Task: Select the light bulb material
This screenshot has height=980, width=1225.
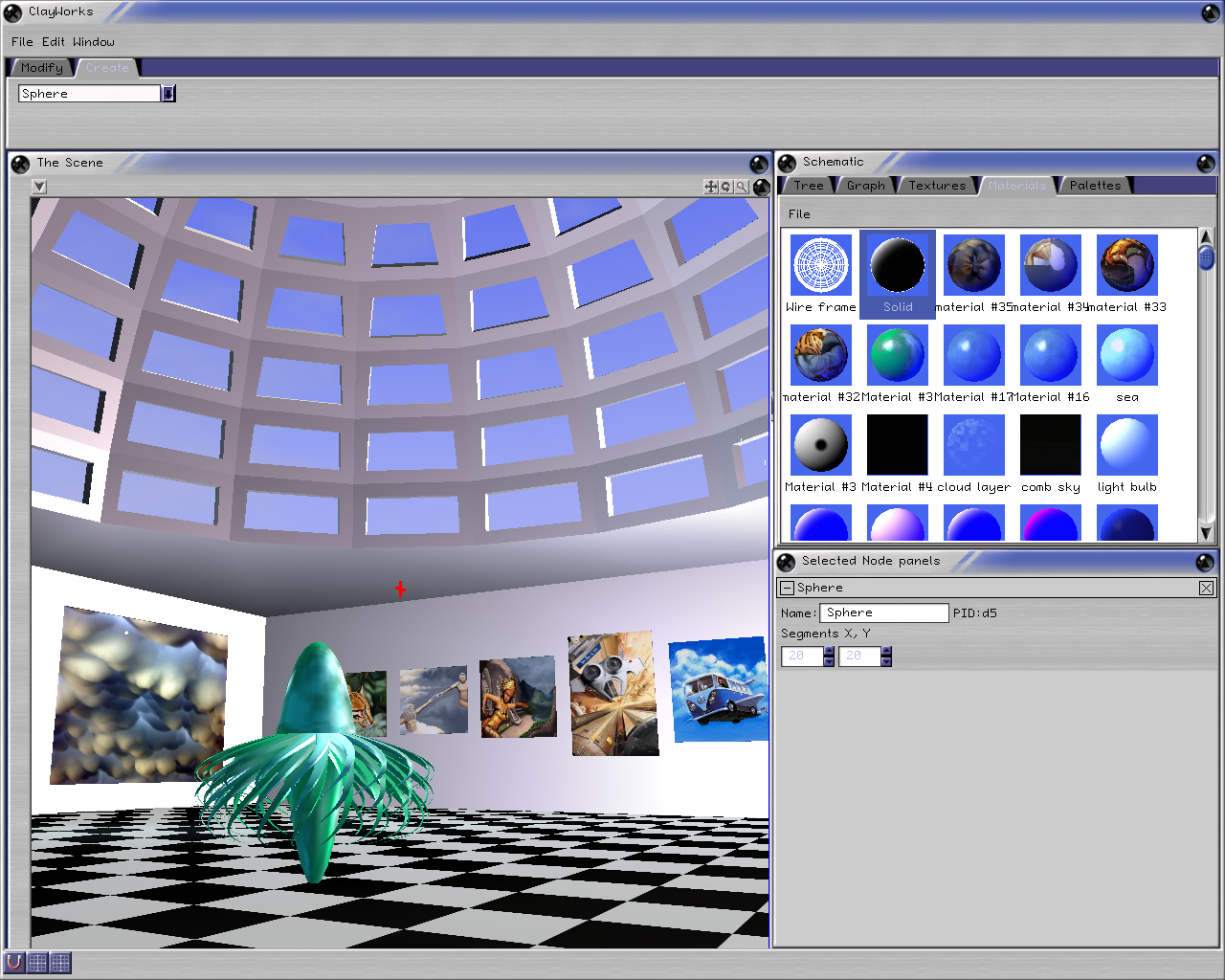Action: coord(1126,445)
